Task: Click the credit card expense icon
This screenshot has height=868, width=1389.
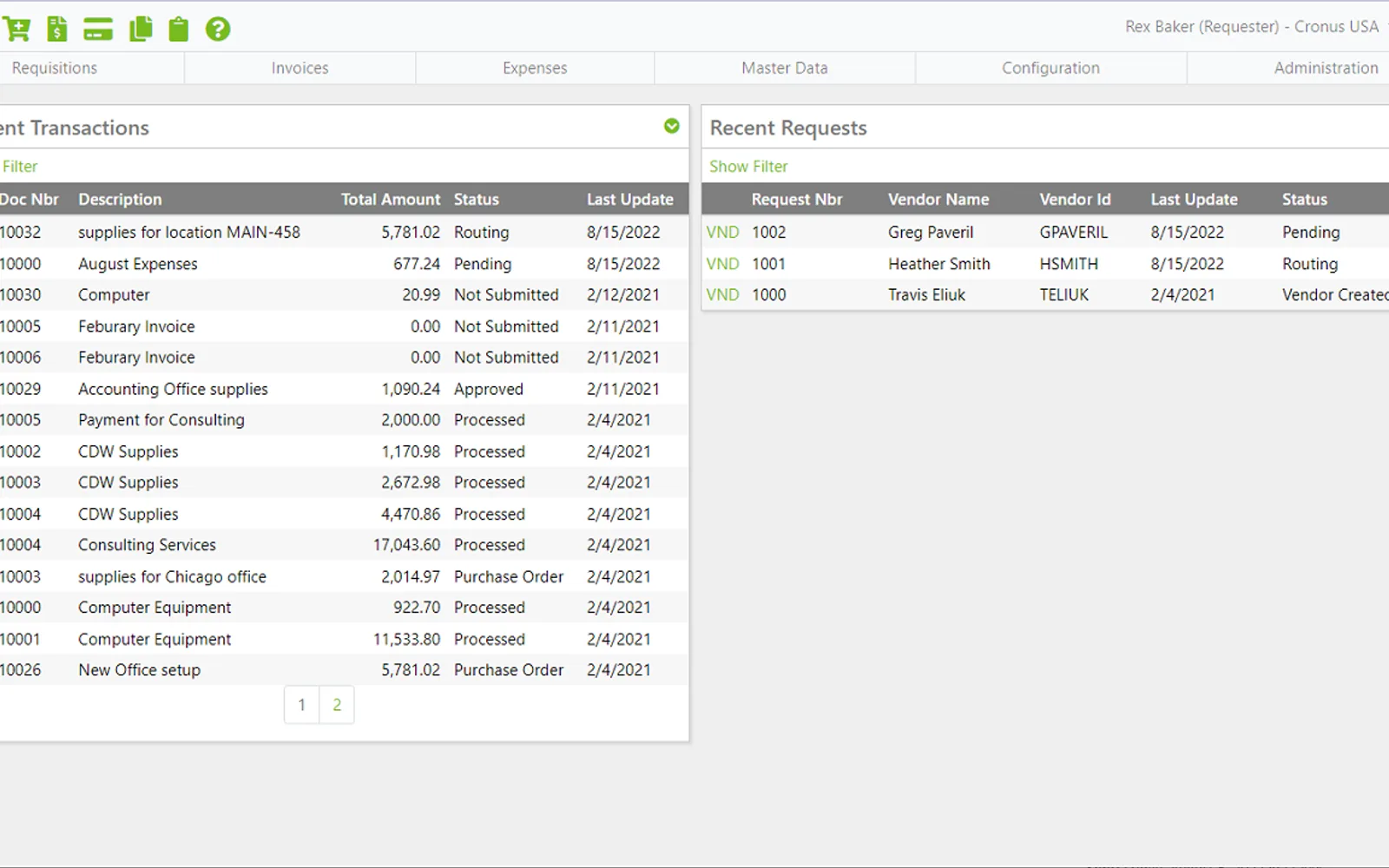Action: click(98, 29)
